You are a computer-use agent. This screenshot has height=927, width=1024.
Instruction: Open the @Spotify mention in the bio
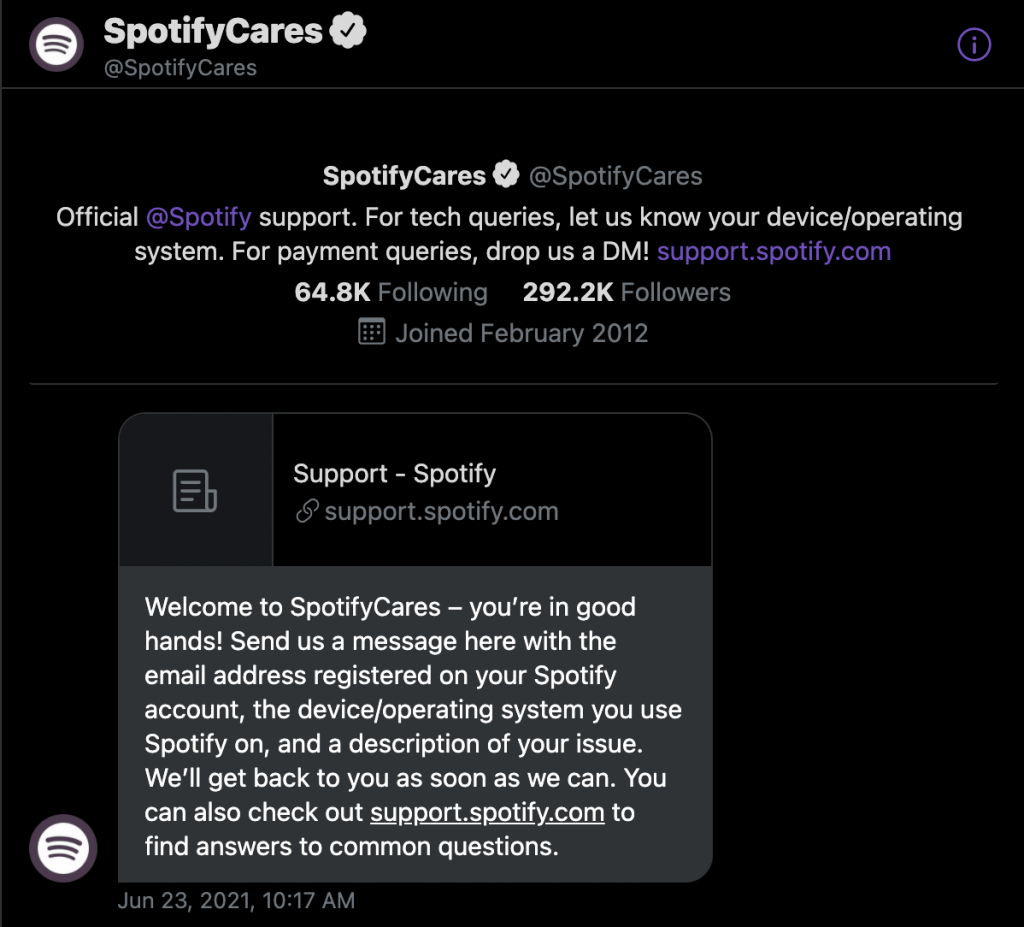coord(199,217)
